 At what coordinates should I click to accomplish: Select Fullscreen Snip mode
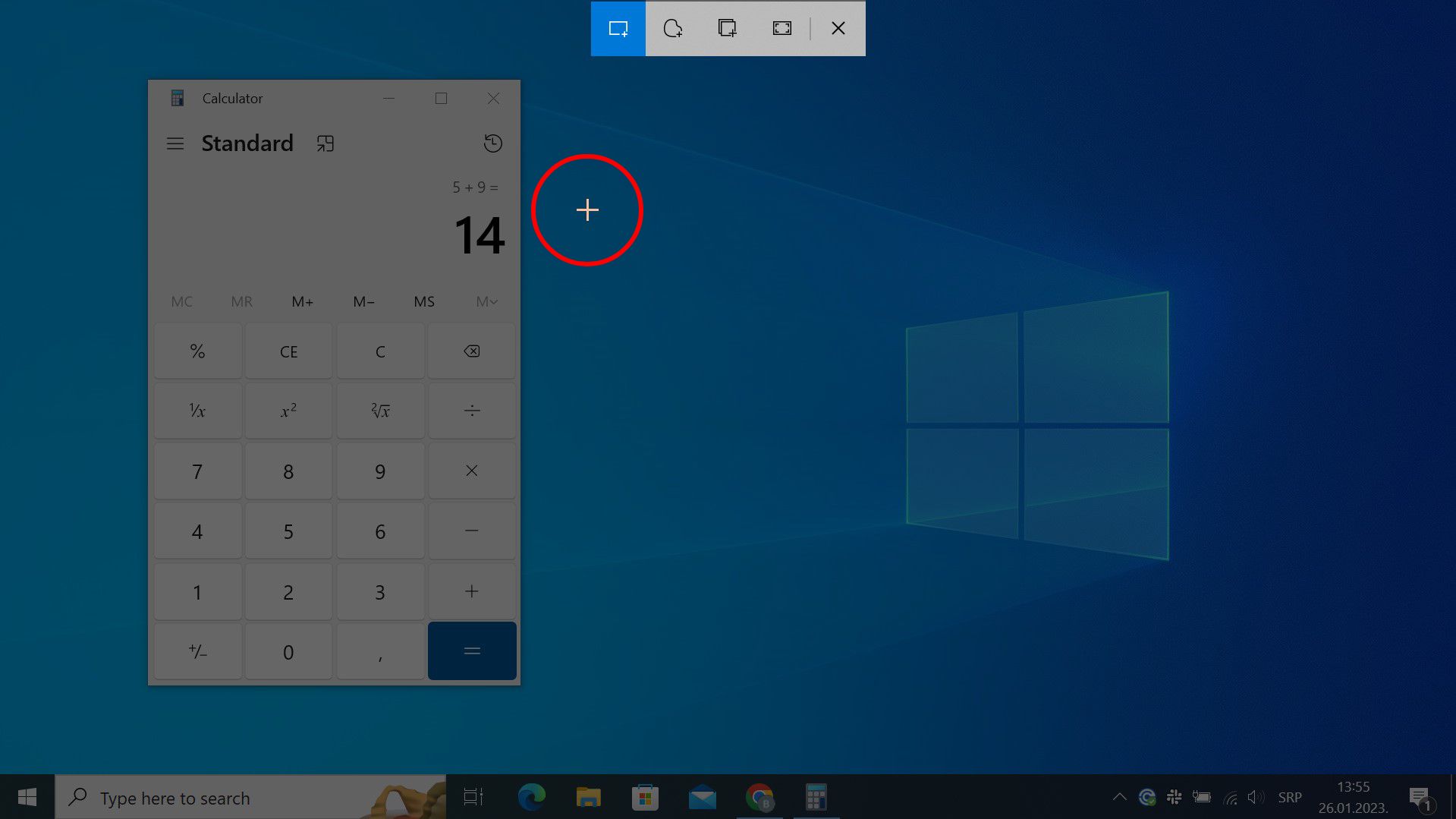pyautogui.click(x=782, y=29)
